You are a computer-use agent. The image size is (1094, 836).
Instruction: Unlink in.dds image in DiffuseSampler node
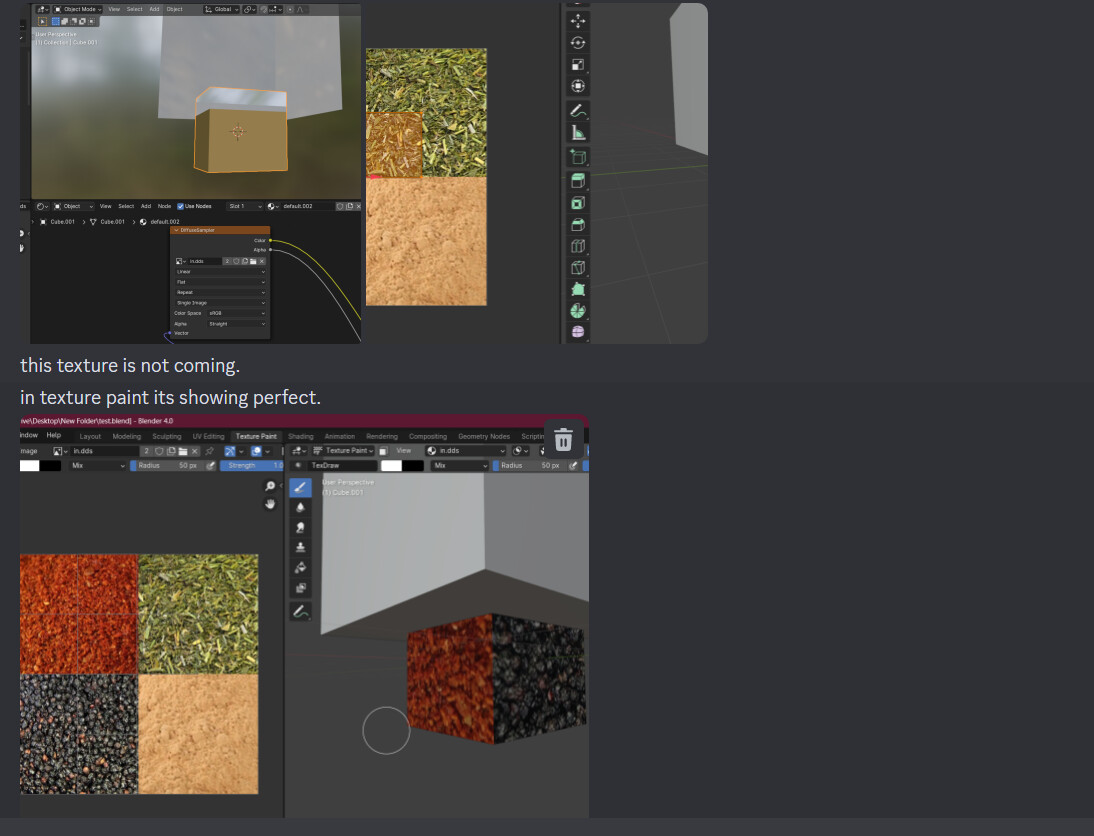pyautogui.click(x=262, y=262)
